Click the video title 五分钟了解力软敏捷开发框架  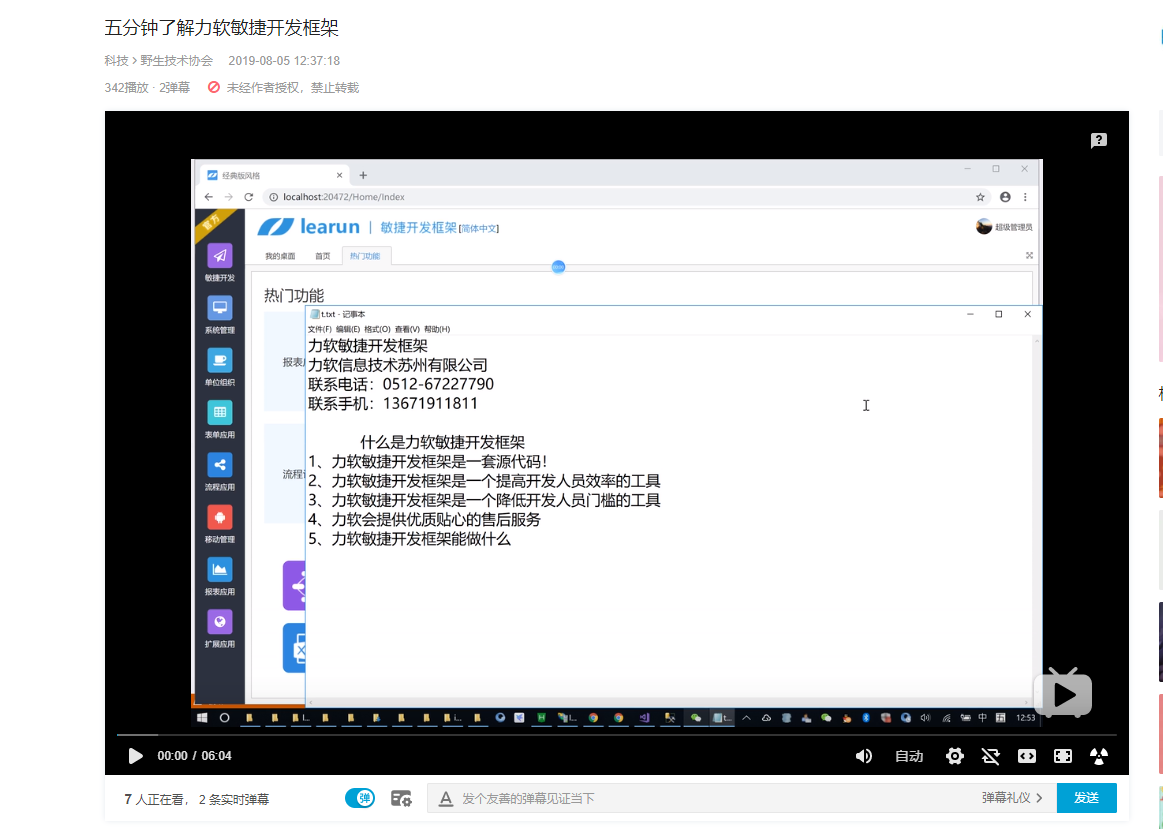222,28
